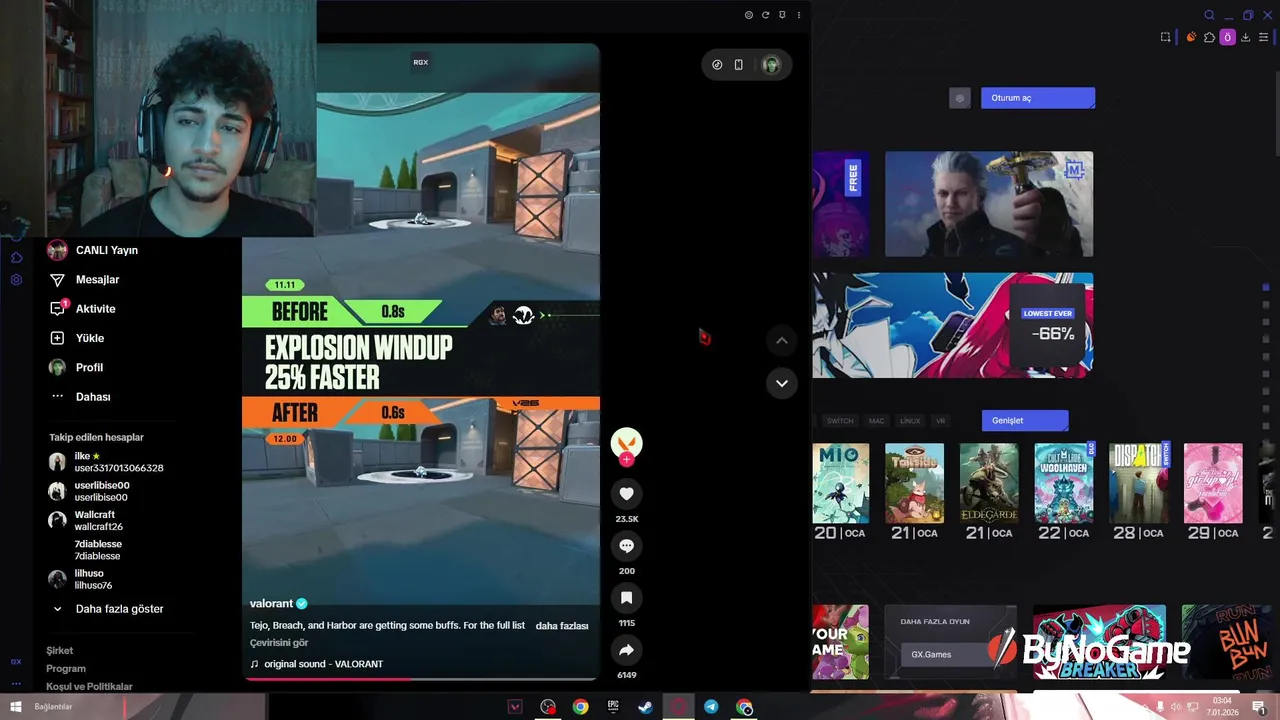The height and width of the screenshot is (720, 1280).
Task: Click Opera GX search icon
Action: click(1209, 15)
